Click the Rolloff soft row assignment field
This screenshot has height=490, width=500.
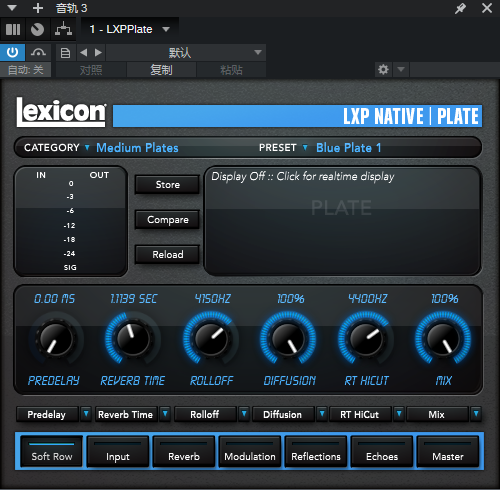click(205, 414)
